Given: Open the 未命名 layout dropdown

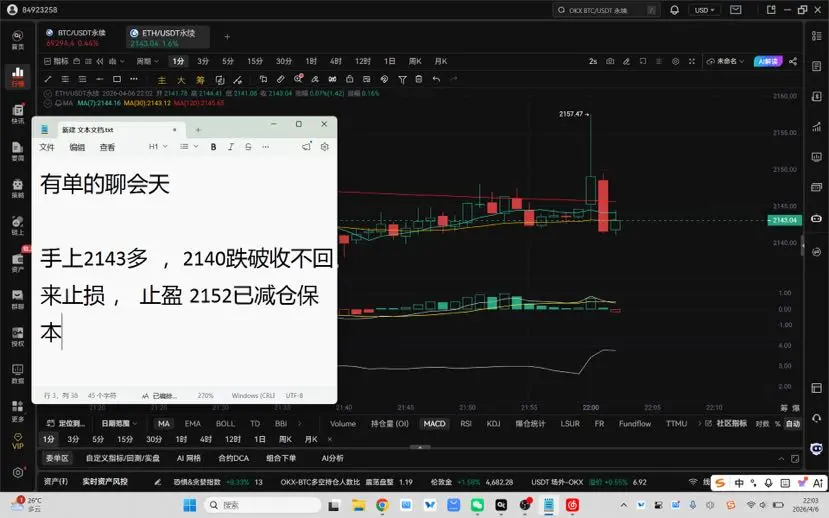Looking at the screenshot, I should coord(725,61).
